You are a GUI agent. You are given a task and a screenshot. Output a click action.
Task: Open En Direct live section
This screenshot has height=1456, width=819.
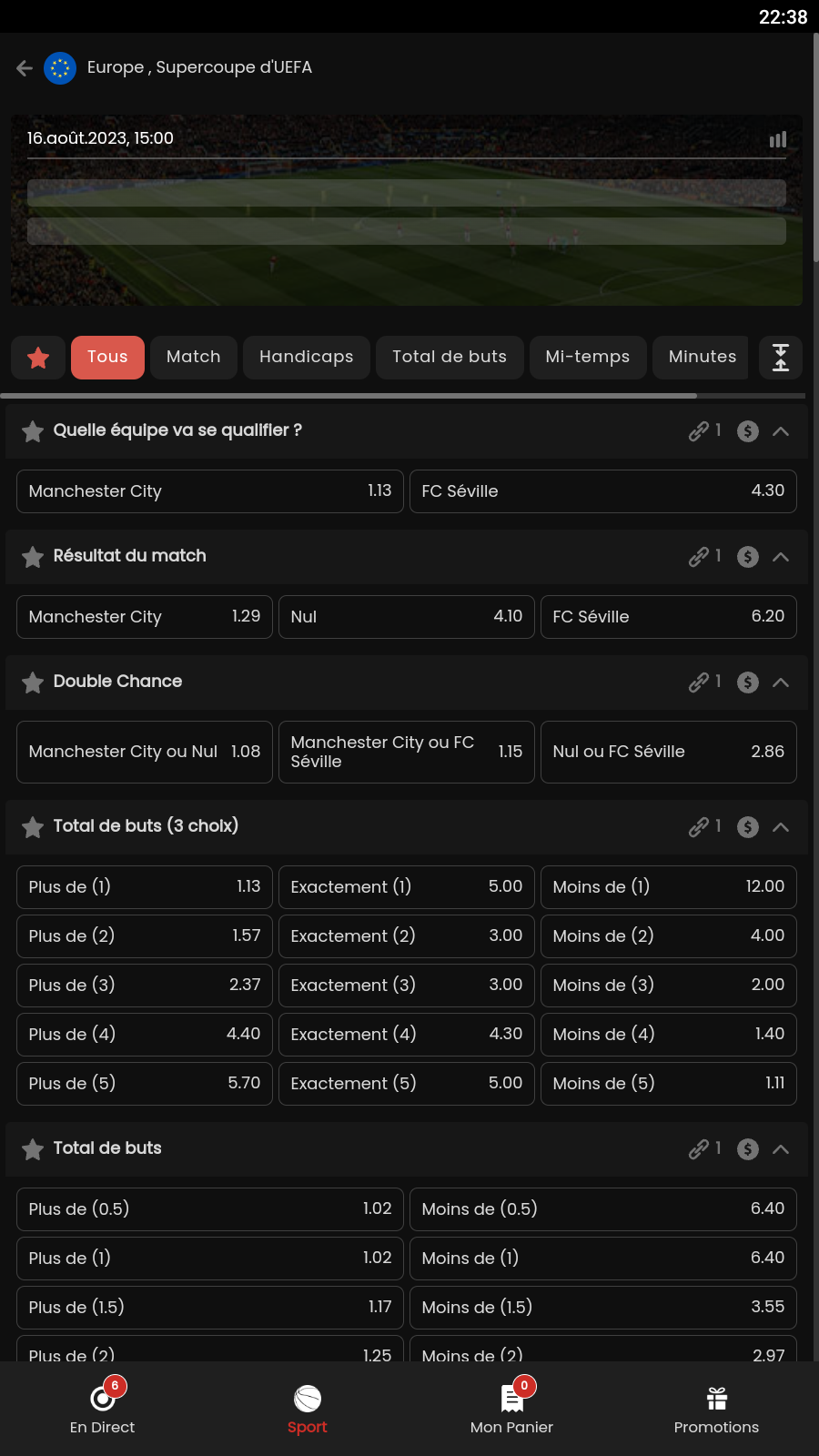pyautogui.click(x=102, y=1409)
